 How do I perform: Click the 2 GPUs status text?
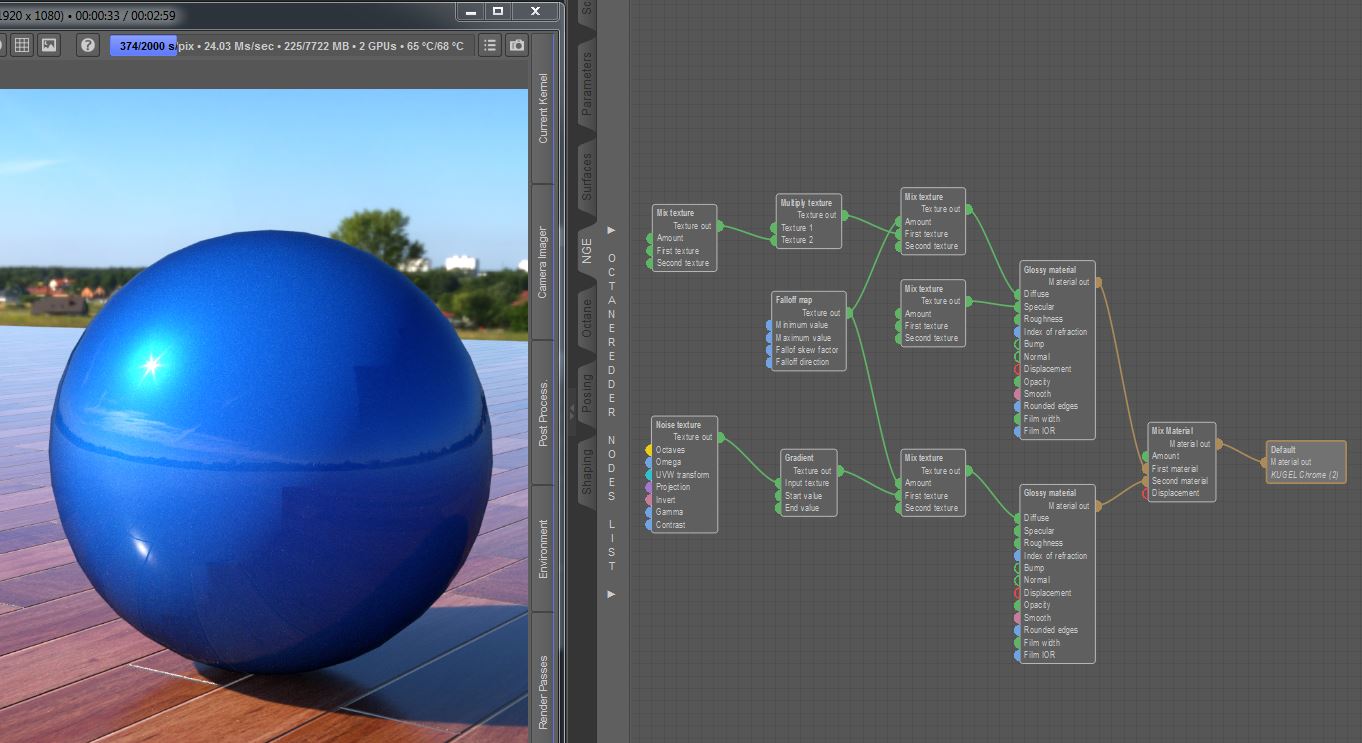[378, 46]
